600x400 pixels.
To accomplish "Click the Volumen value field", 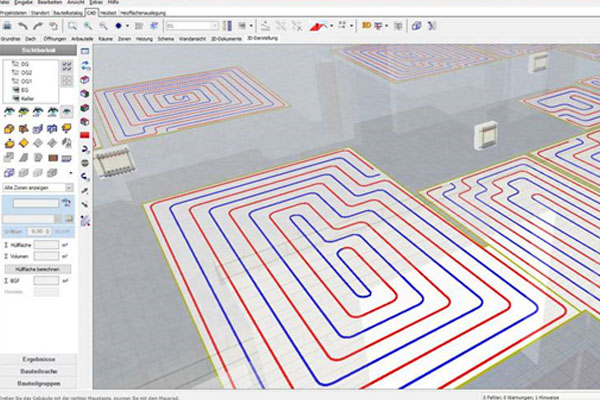I will click(x=46, y=256).
